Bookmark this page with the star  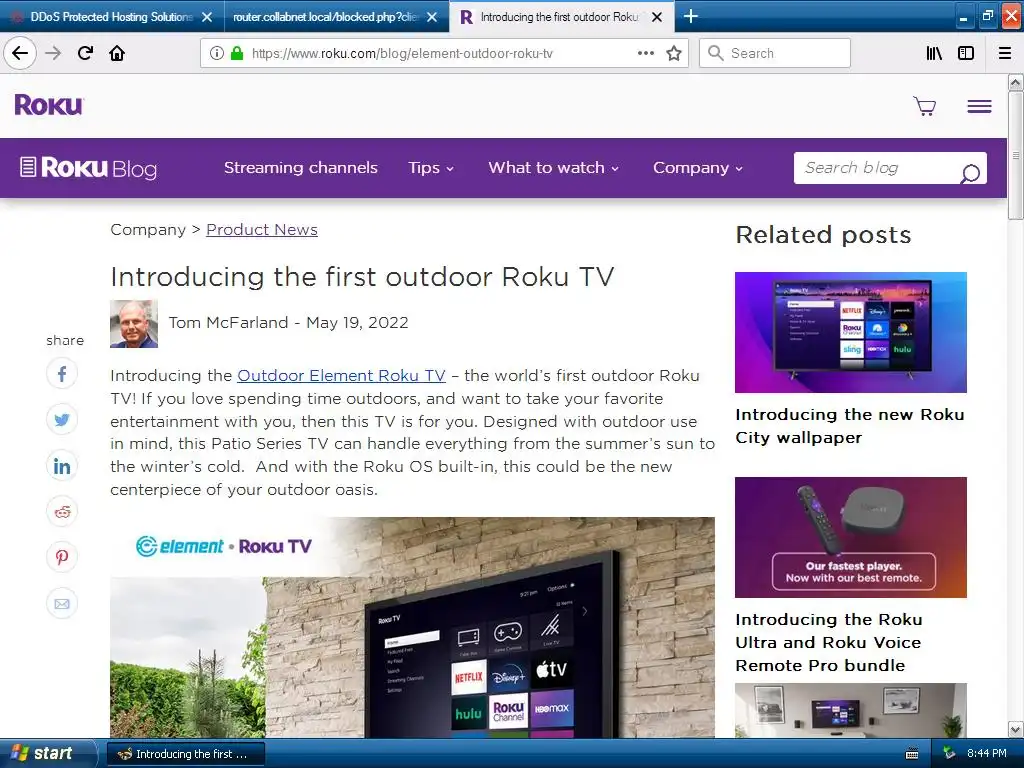point(674,53)
